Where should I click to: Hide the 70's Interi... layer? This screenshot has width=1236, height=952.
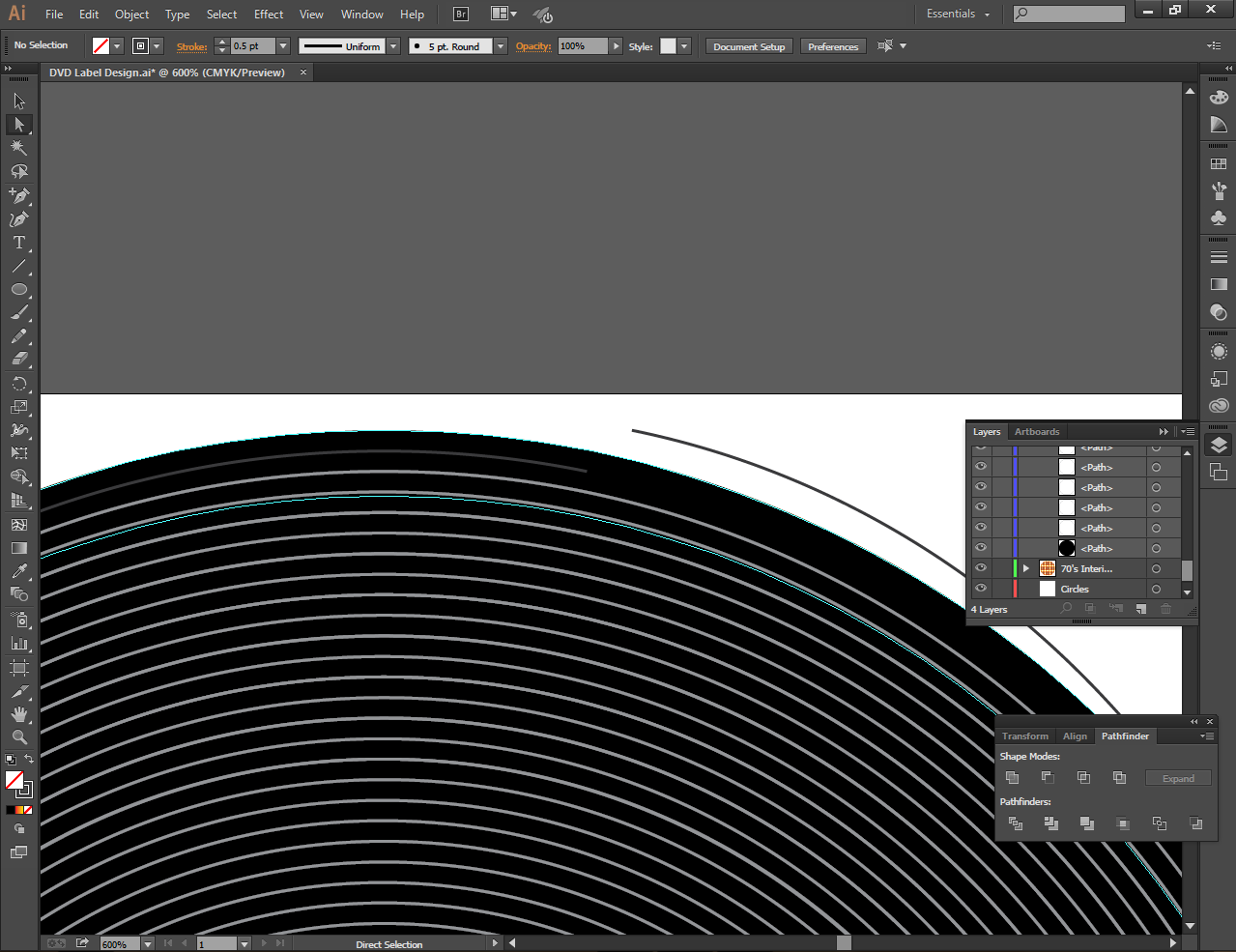981,568
